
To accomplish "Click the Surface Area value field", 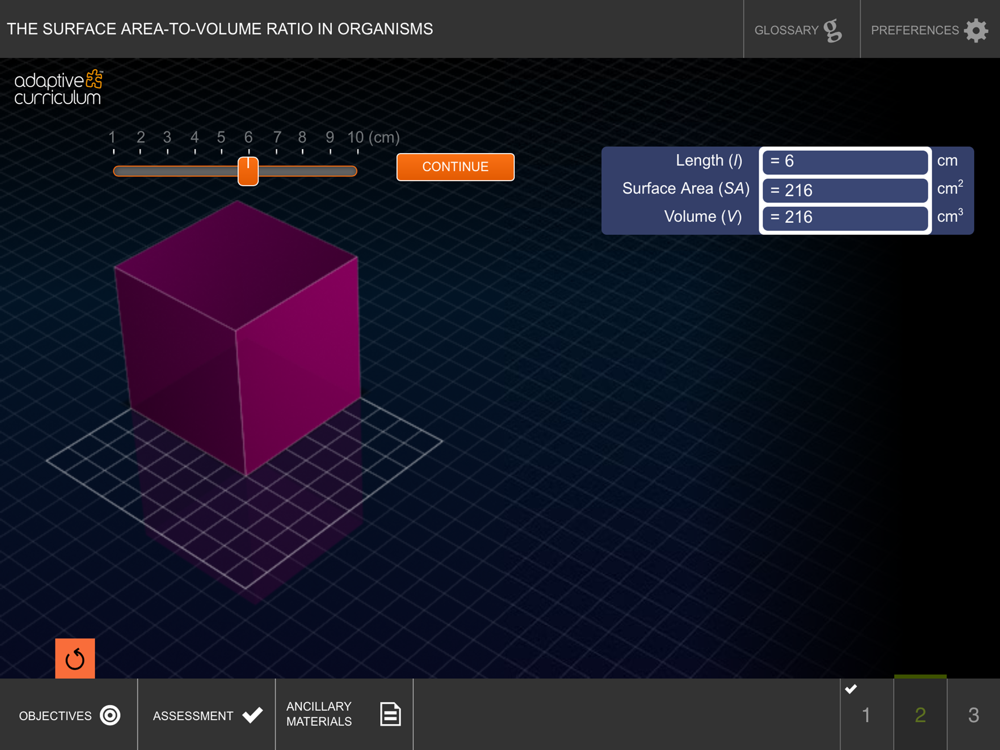I will 845,190.
